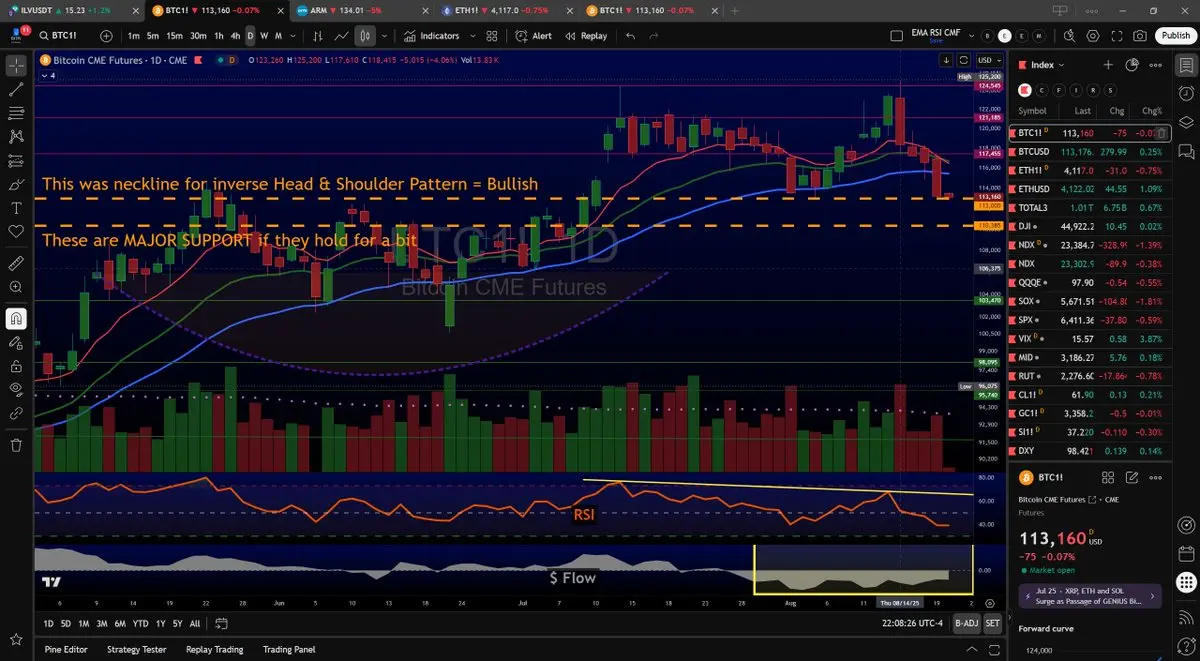This screenshot has height=661, width=1200.
Task: Toggle B-ADJ back-adjustment button
Action: pos(966,623)
